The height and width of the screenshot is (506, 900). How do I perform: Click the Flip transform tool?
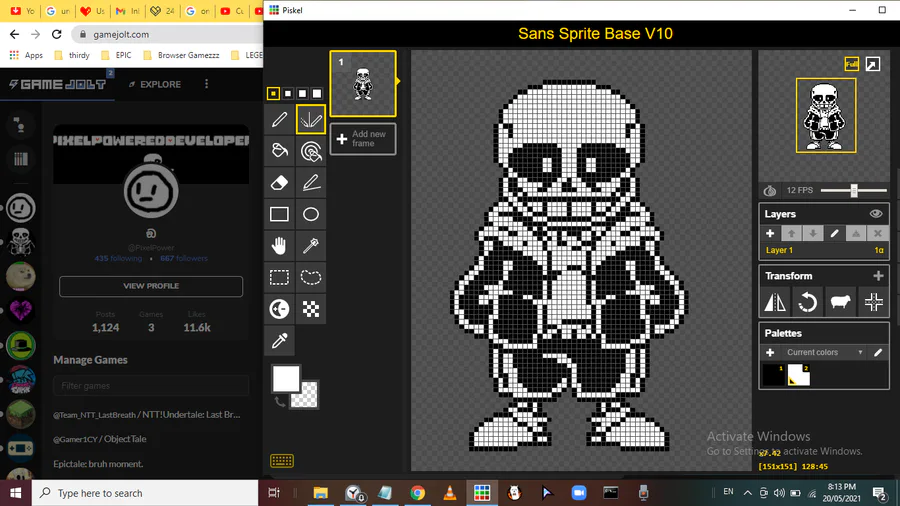click(x=775, y=302)
